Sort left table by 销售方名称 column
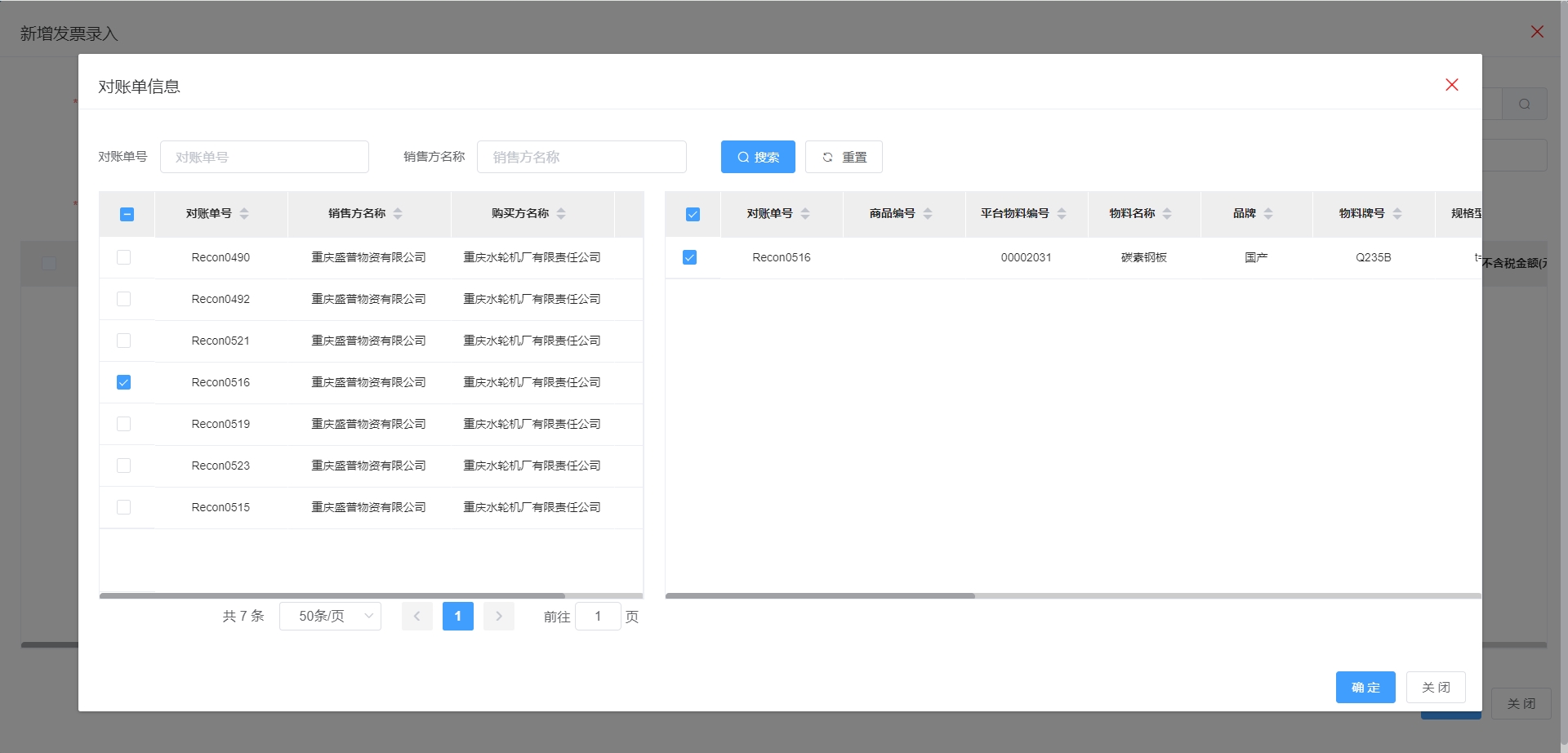This screenshot has width=1568, height=753. pyautogui.click(x=398, y=214)
